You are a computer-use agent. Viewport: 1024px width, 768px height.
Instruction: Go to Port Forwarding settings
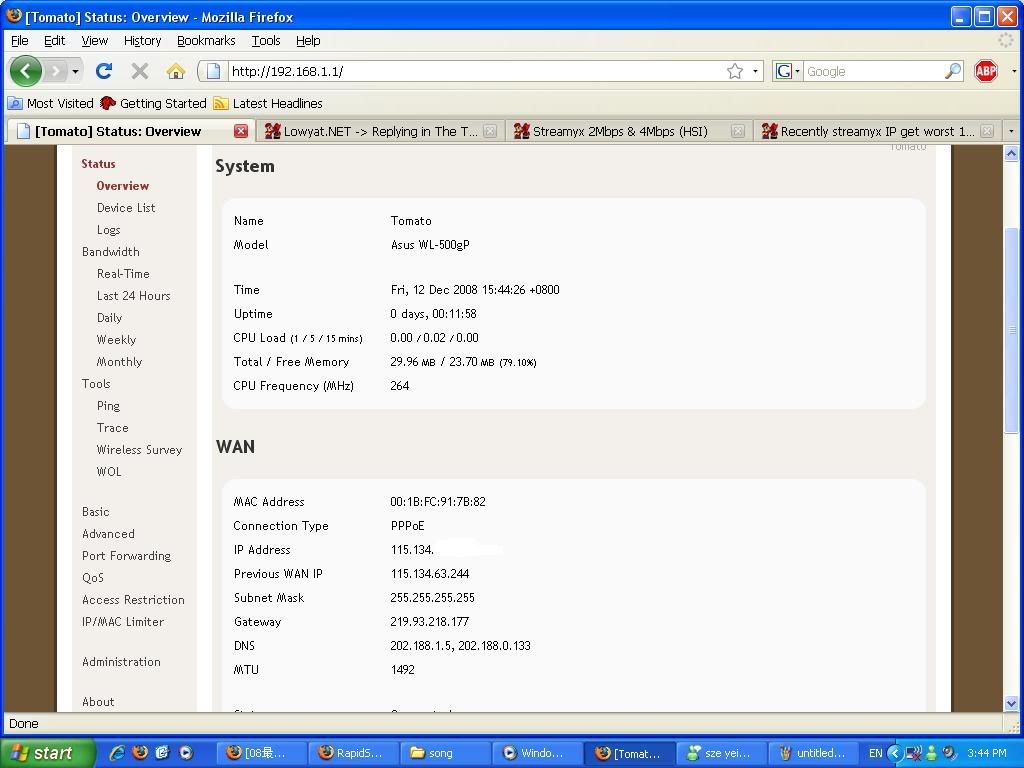click(126, 556)
